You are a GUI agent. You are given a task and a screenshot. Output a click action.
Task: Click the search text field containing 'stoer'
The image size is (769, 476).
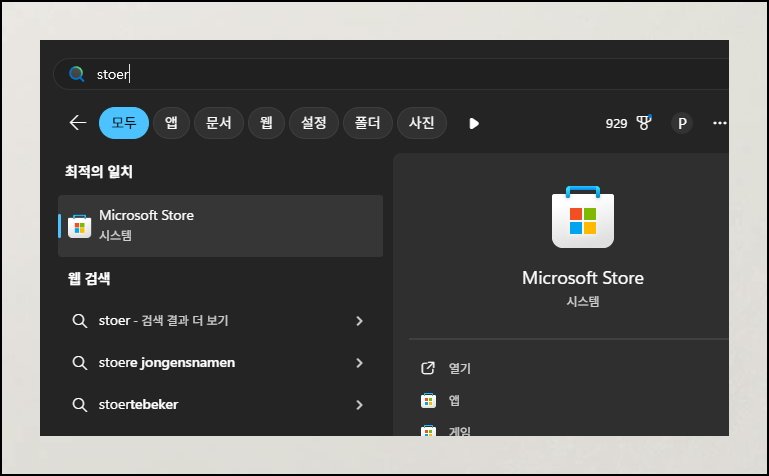391,74
